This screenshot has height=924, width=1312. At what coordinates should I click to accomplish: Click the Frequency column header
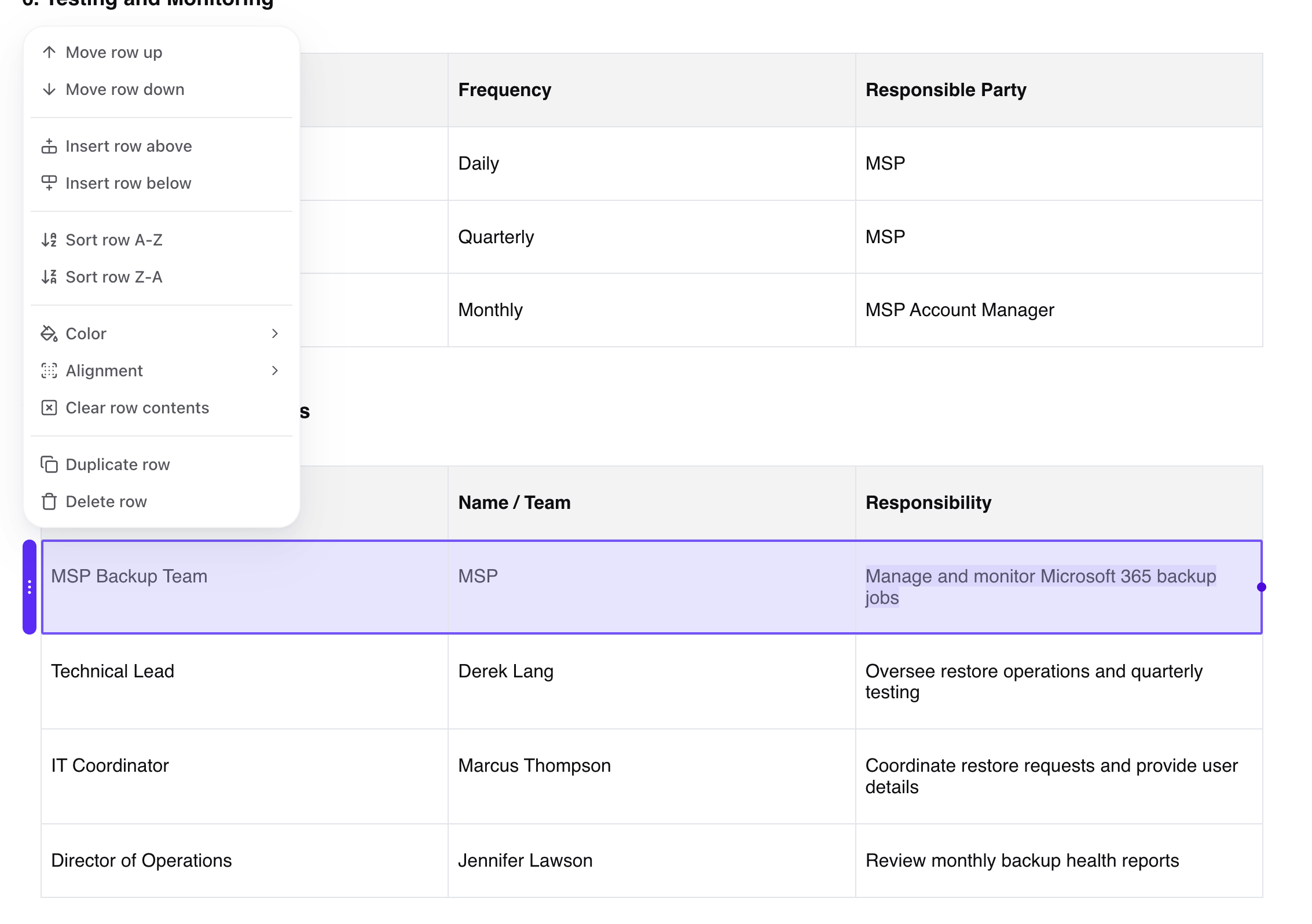[652, 90]
